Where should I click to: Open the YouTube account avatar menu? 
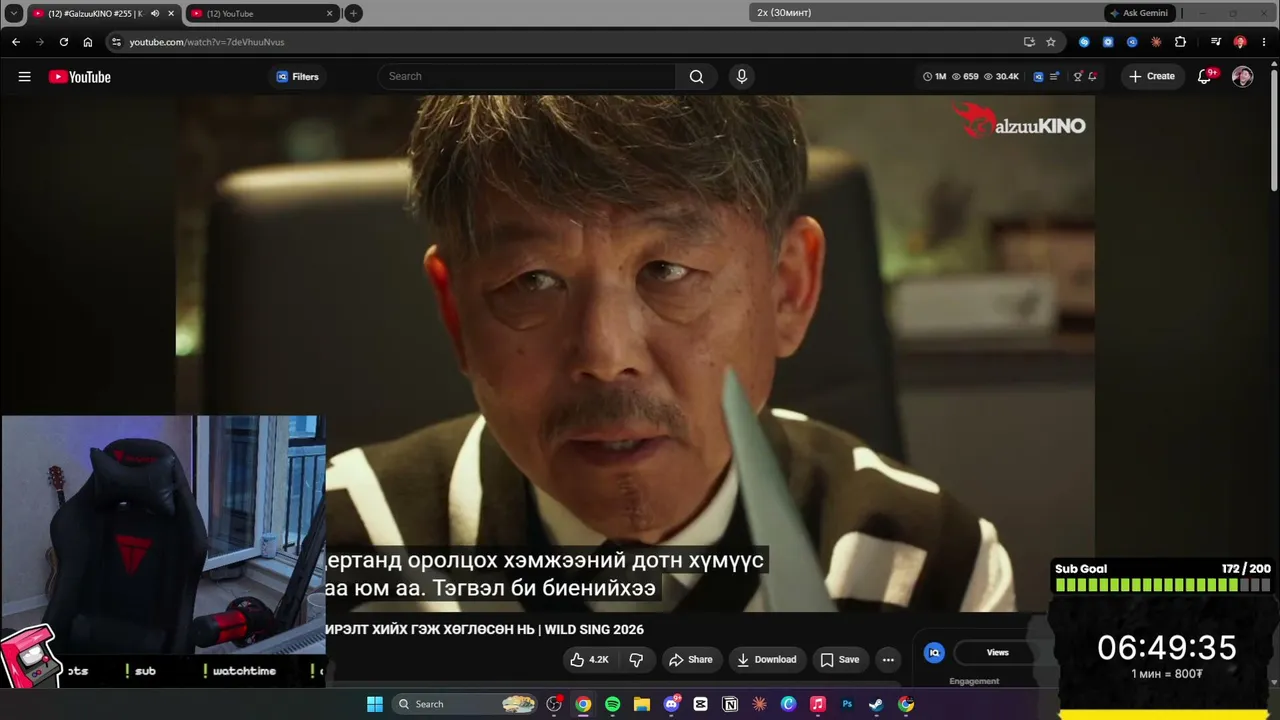(1242, 77)
